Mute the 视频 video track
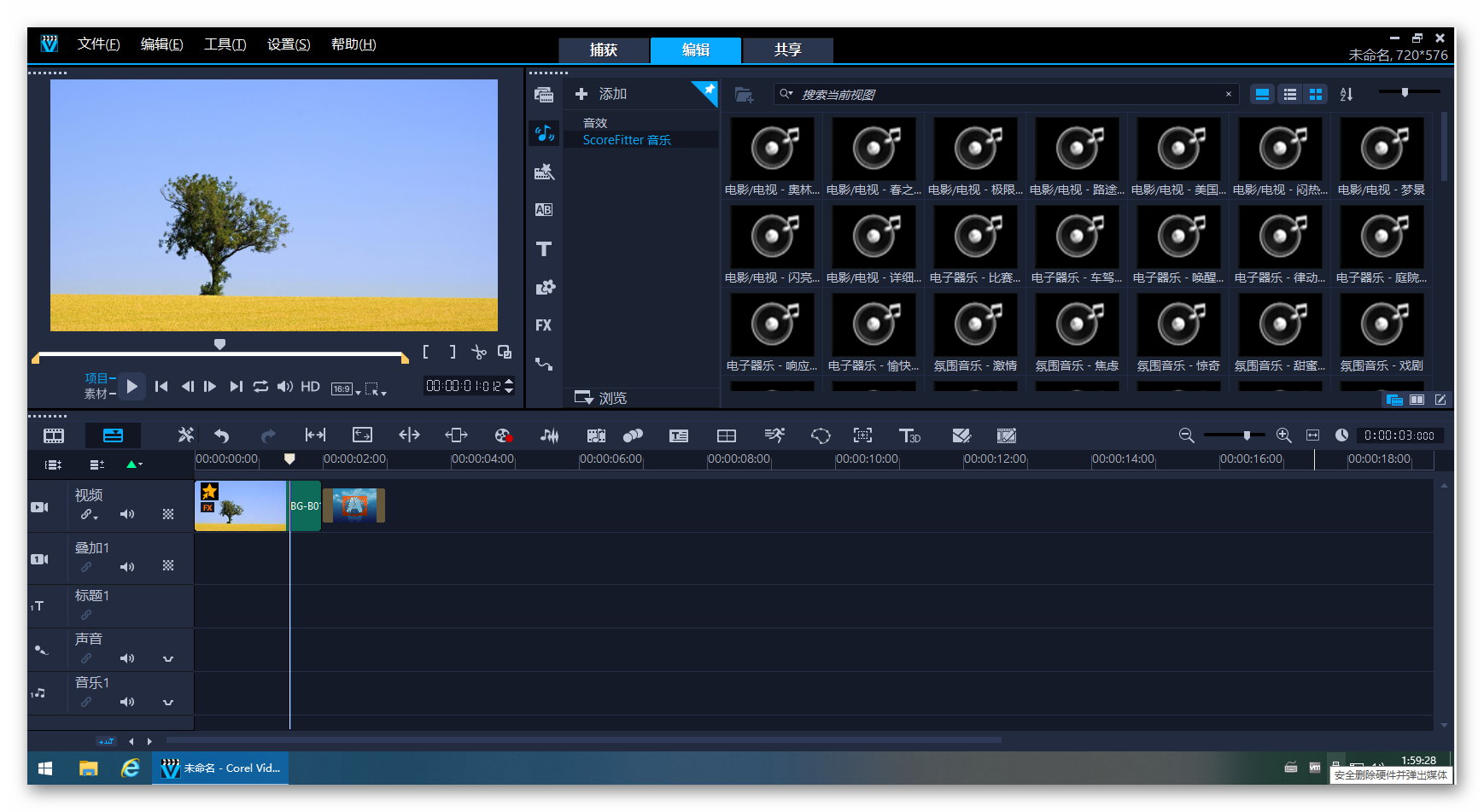Image resolution: width=1484 pixels, height=812 pixels. 126,514
